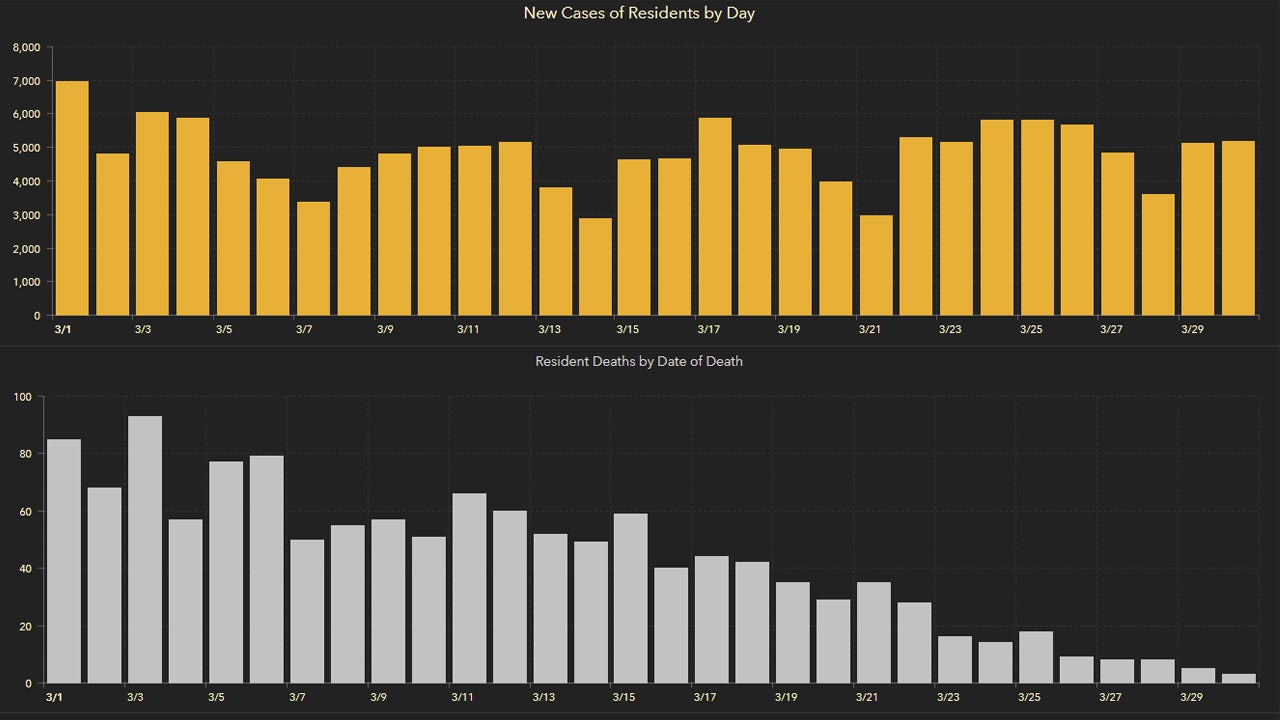This screenshot has width=1280, height=720.
Task: Click the 3/7 date label under Deaths chart
Action: pos(297,697)
